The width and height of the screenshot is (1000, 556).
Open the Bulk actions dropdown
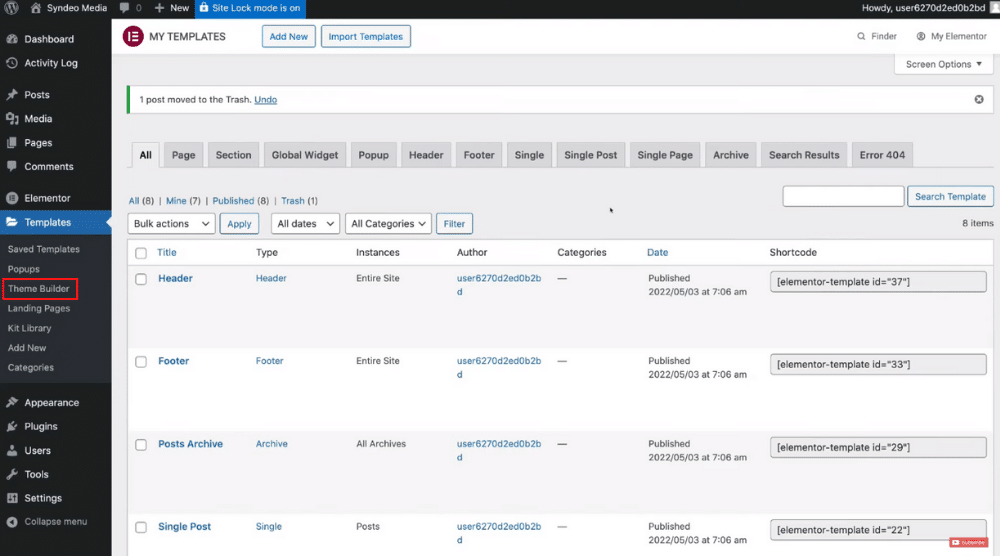click(171, 224)
